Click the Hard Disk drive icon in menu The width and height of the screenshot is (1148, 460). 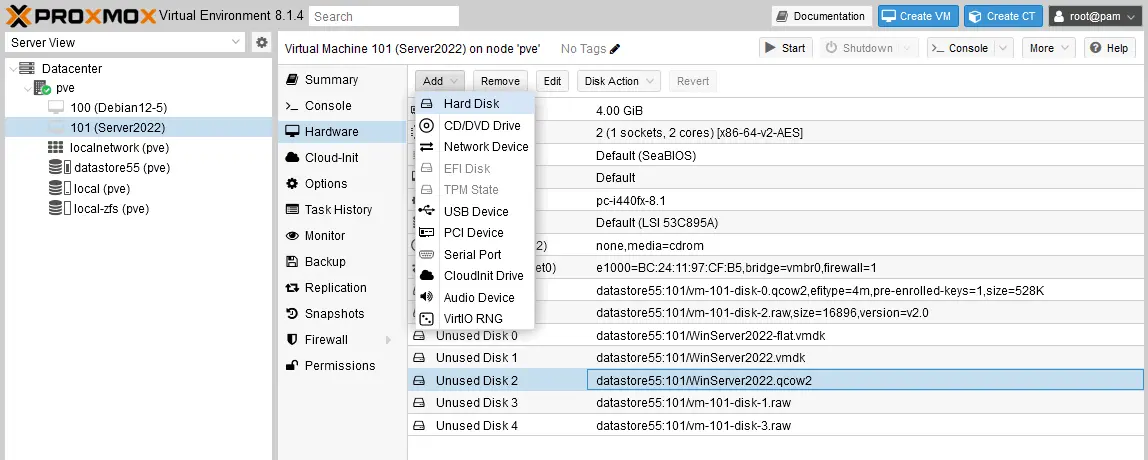pos(426,104)
